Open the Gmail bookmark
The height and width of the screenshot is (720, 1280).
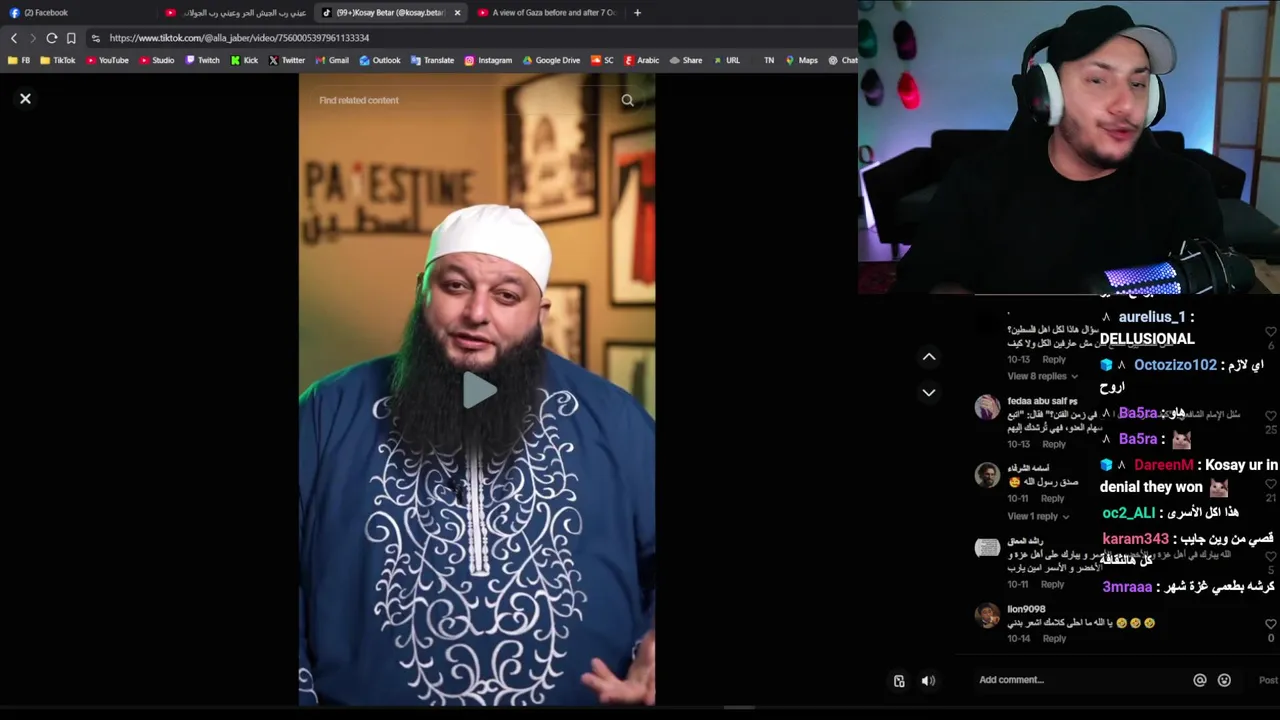click(332, 60)
